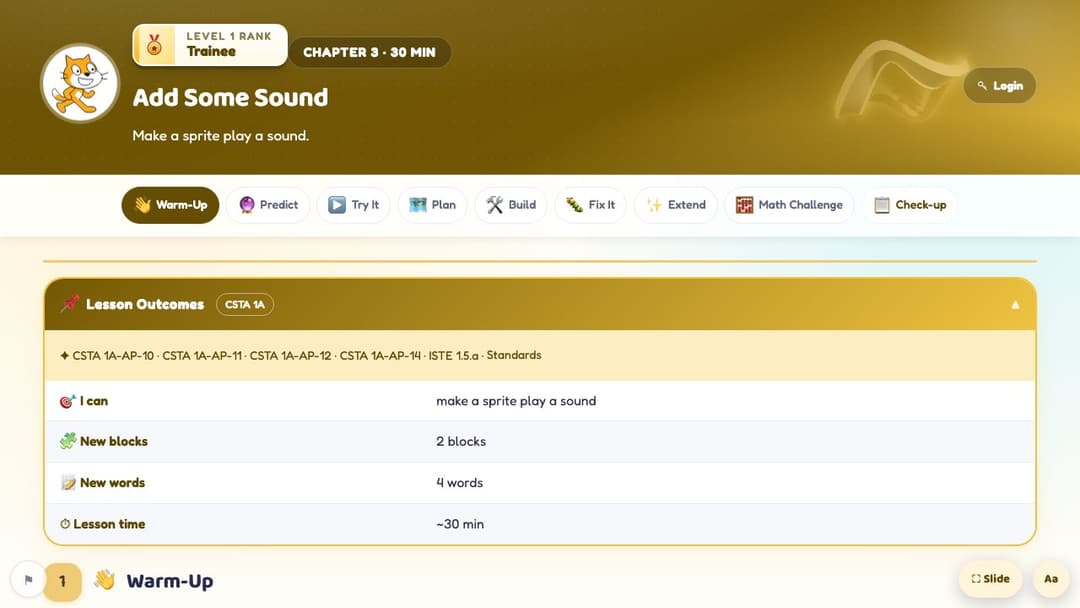This screenshot has width=1080, height=608.
Task: Click CSTA 1A-AP-14 standard text
Action: (380, 356)
